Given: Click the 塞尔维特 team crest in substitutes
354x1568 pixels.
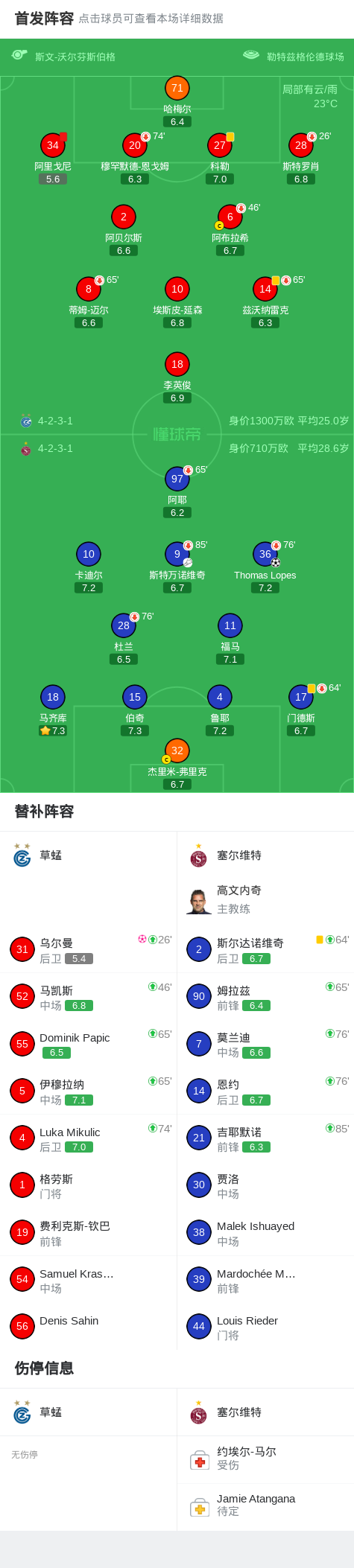Looking at the screenshot, I should (x=198, y=856).
